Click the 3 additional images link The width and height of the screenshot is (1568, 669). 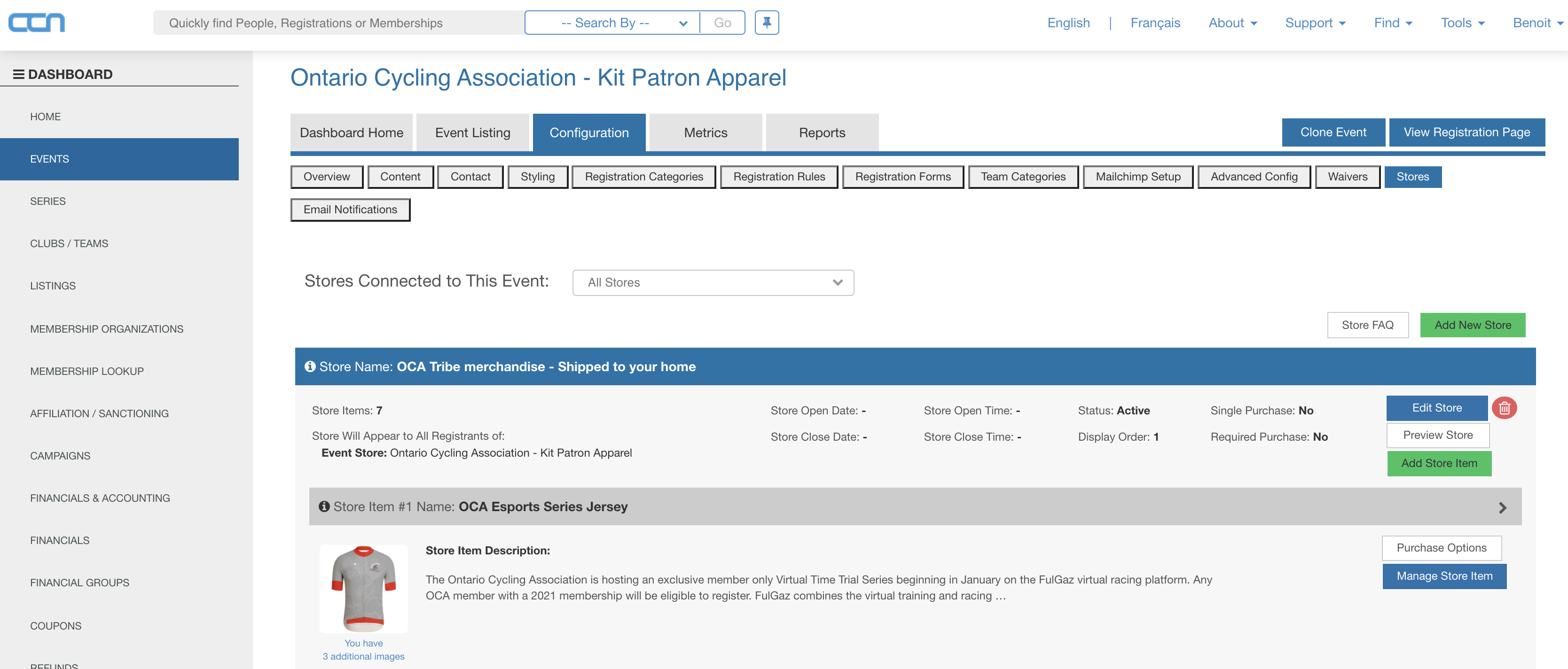click(363, 656)
